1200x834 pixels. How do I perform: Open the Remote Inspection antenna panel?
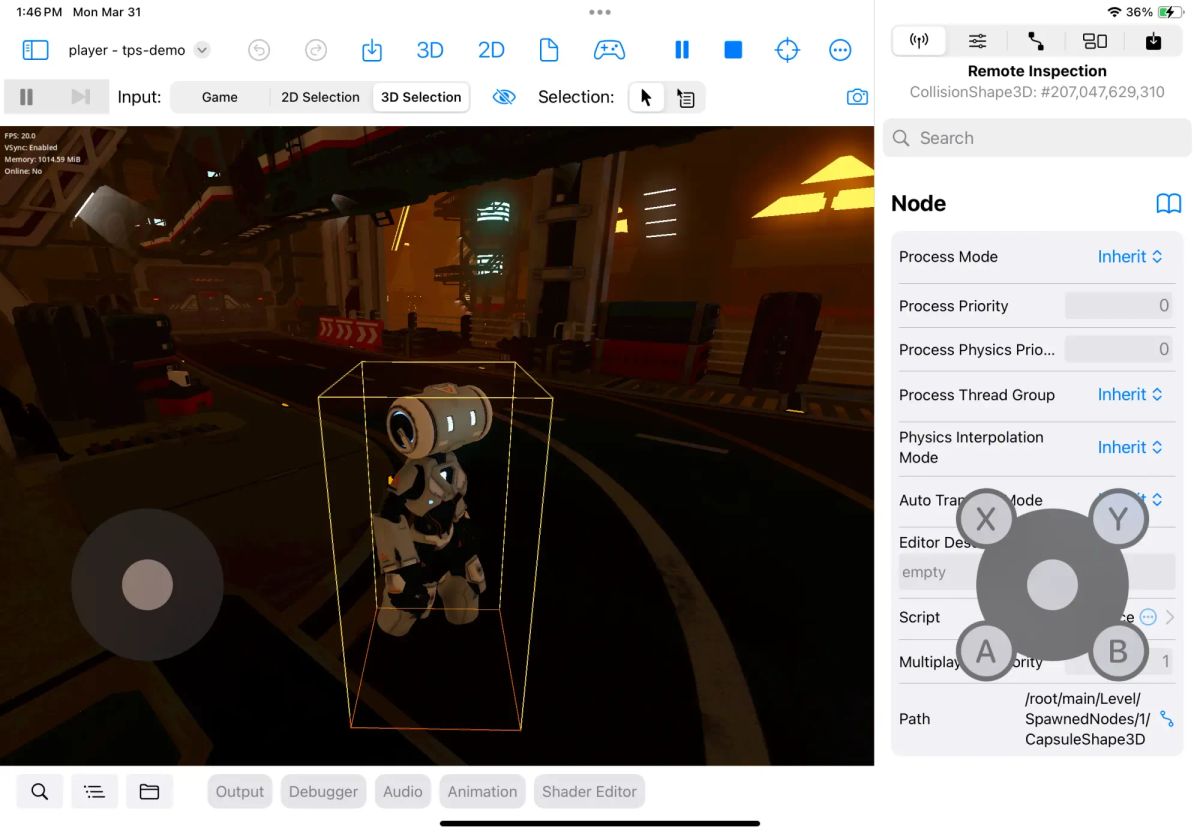(918, 41)
